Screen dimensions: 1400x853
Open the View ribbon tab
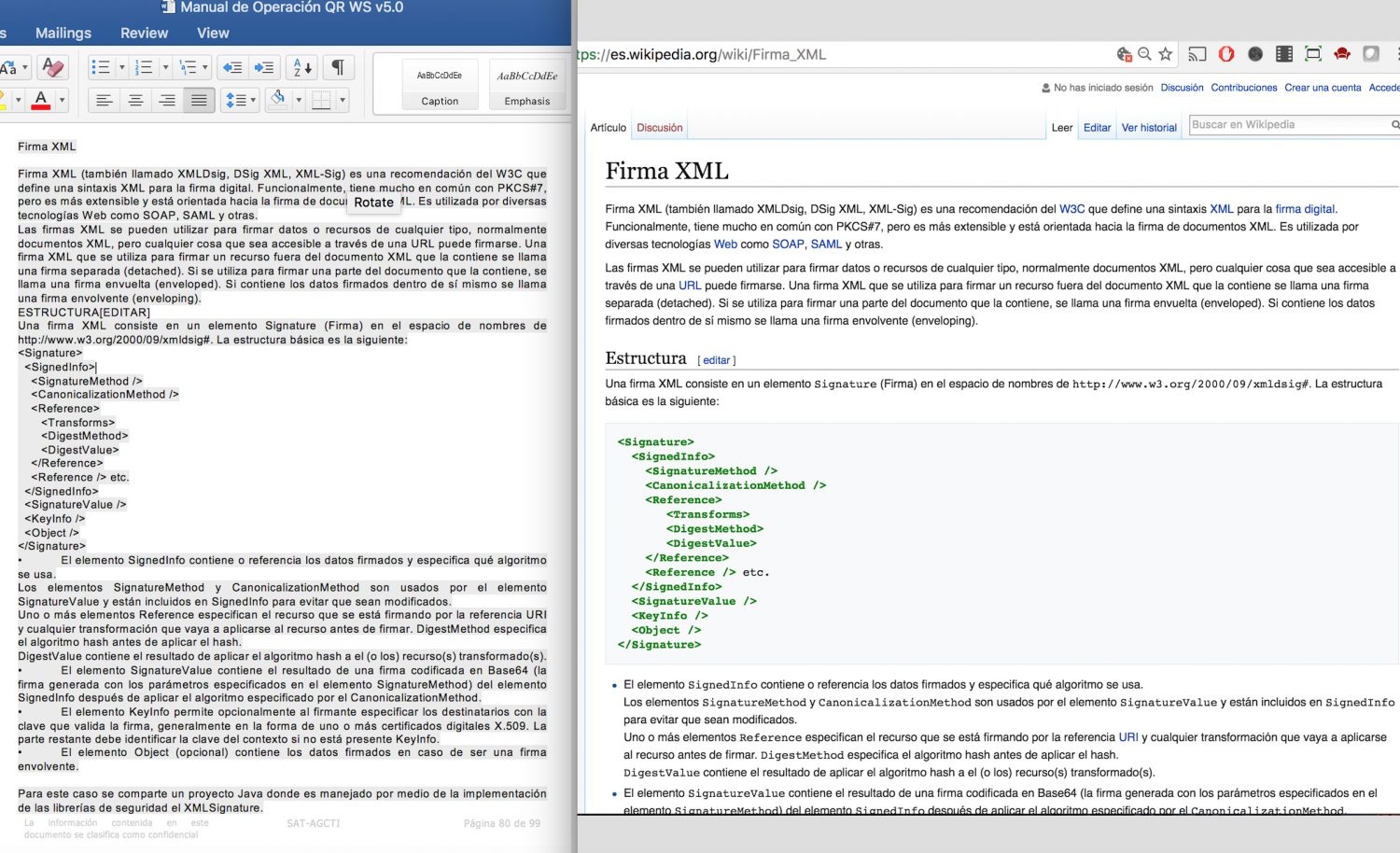click(x=213, y=33)
